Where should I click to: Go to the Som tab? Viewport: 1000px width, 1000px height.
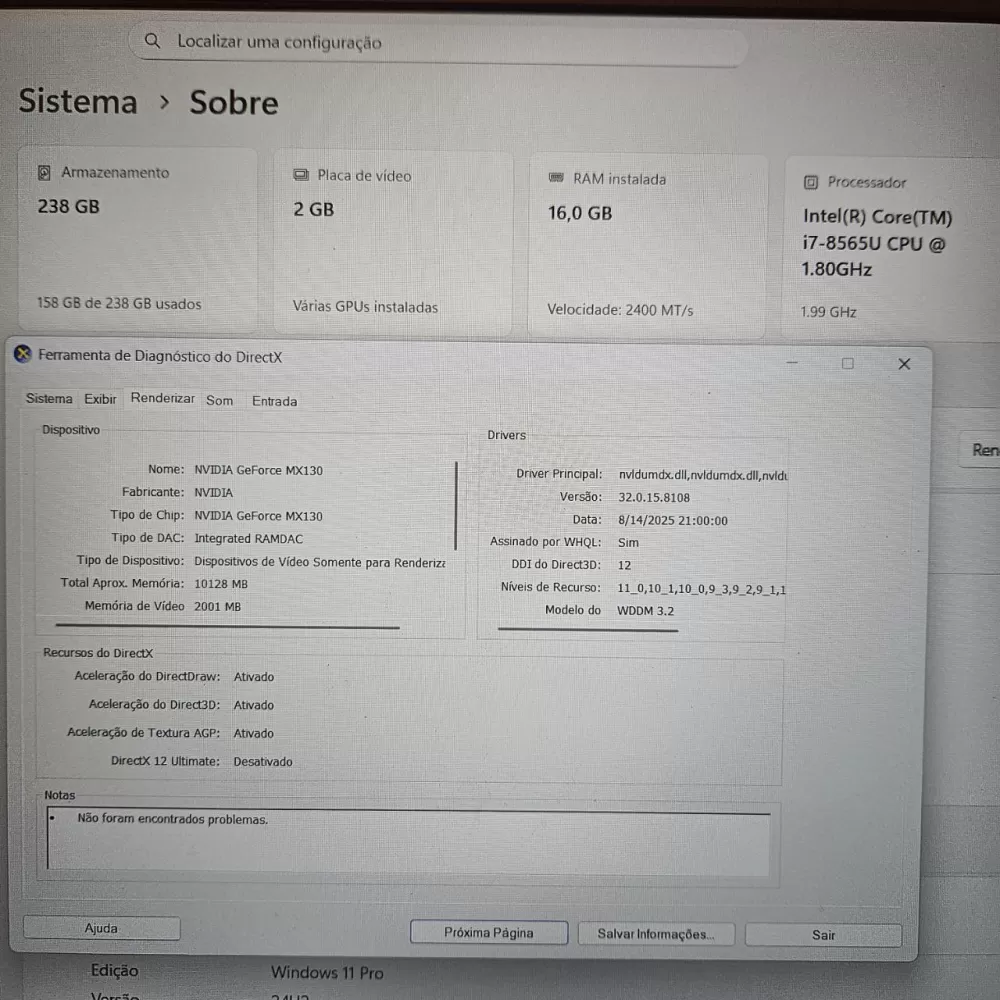[x=219, y=400]
